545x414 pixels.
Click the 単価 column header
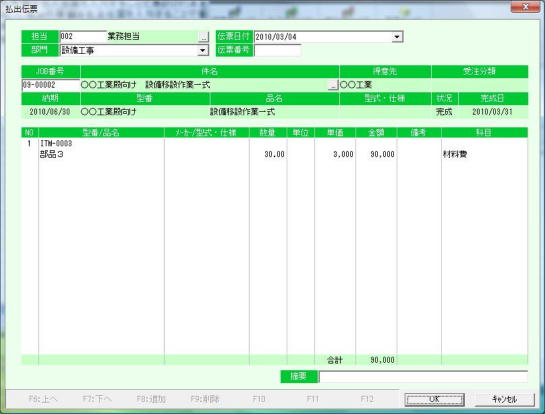335,132
